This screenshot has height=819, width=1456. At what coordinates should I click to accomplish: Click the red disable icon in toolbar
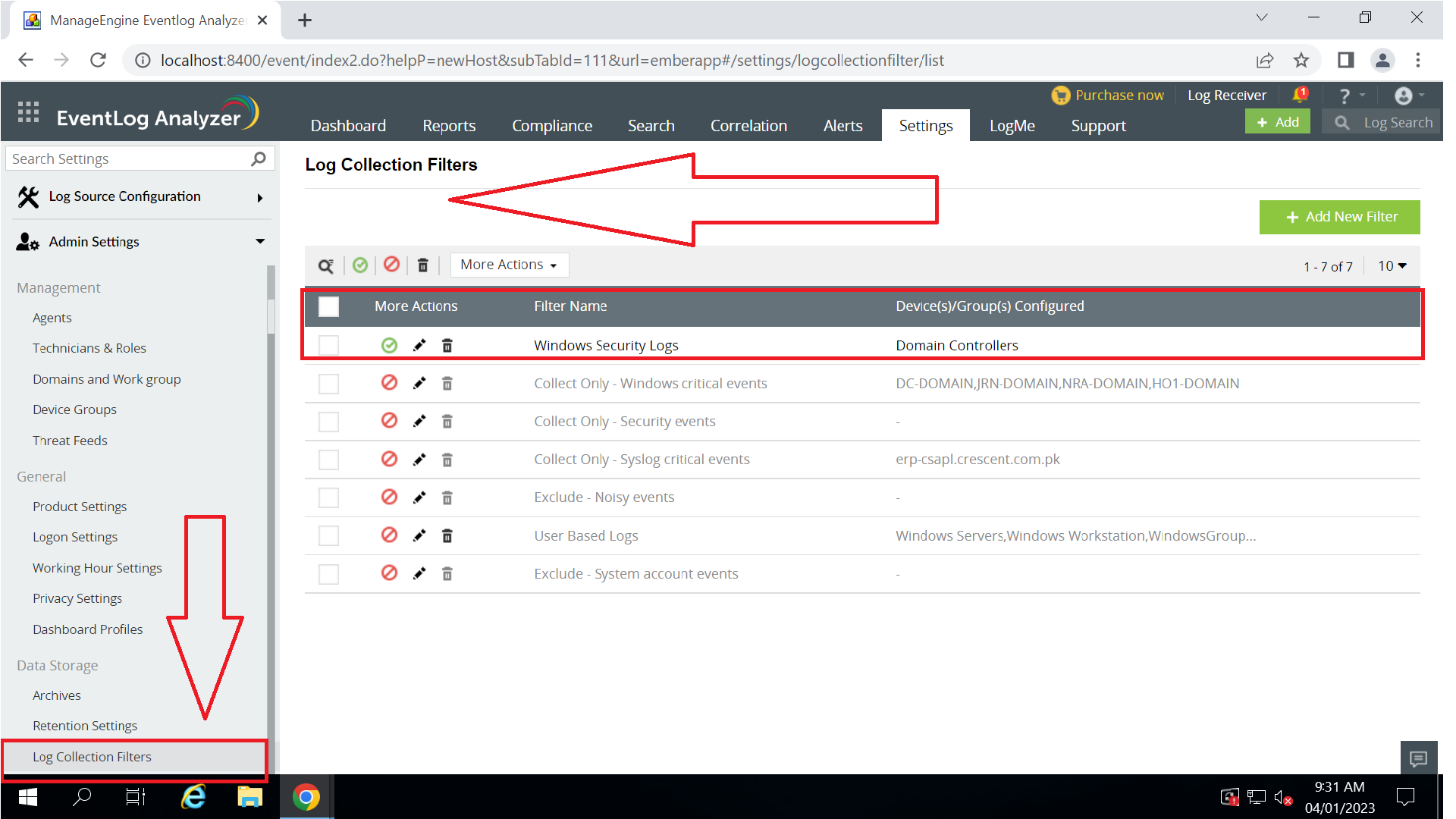[391, 264]
